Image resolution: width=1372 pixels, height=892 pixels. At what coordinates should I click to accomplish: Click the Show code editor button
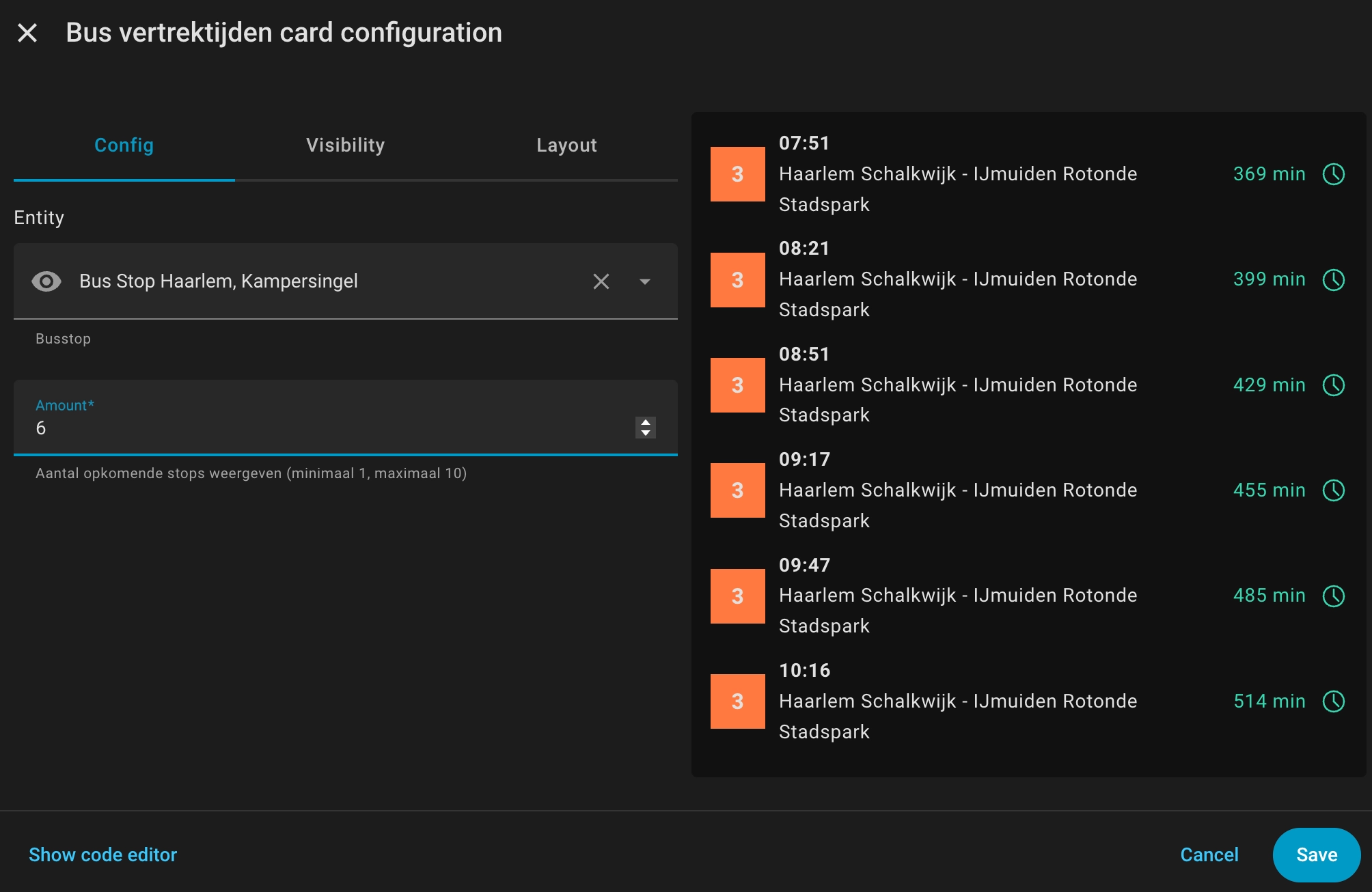[103, 855]
